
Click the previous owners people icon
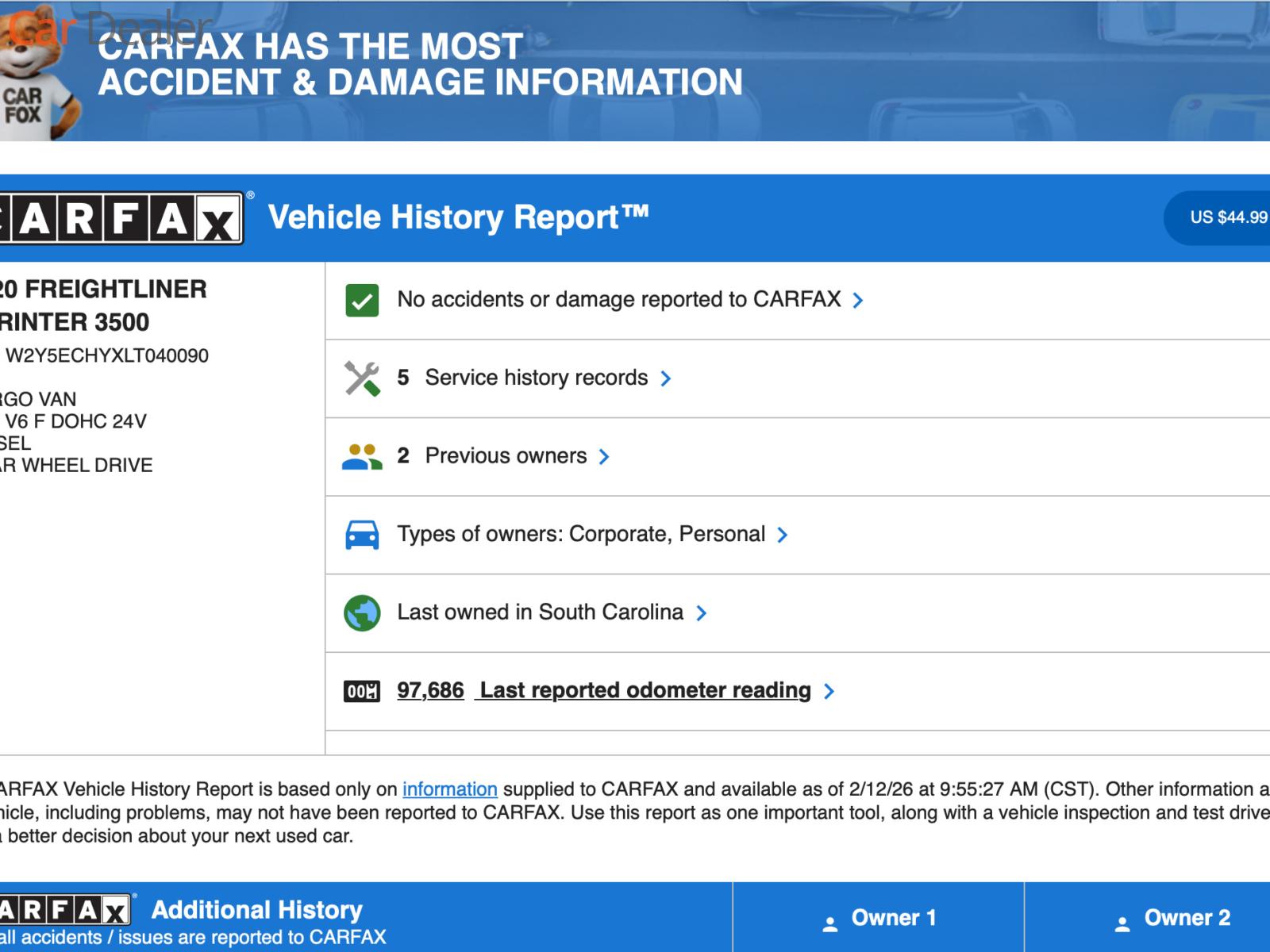(362, 456)
